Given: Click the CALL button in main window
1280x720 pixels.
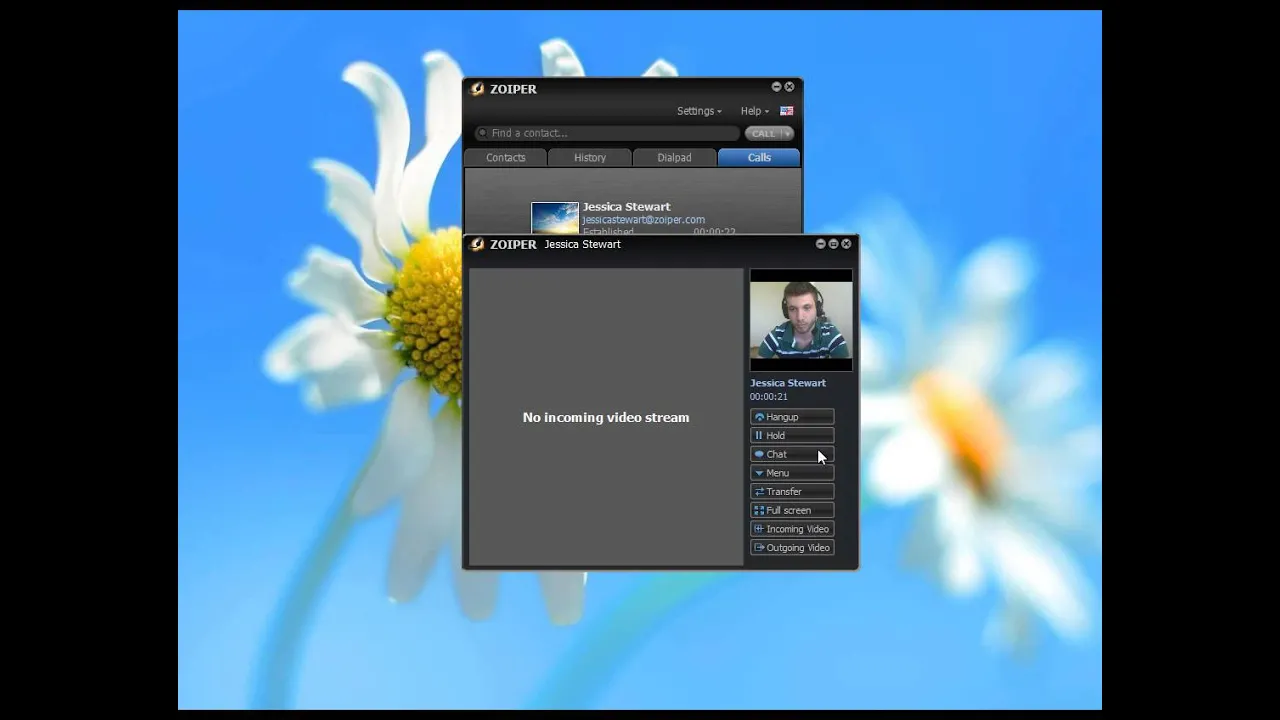Looking at the screenshot, I should click(x=763, y=133).
